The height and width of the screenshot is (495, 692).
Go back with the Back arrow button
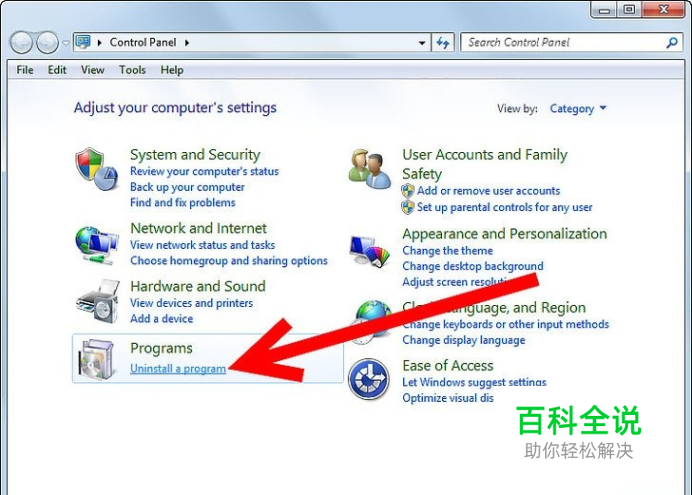tap(21, 43)
